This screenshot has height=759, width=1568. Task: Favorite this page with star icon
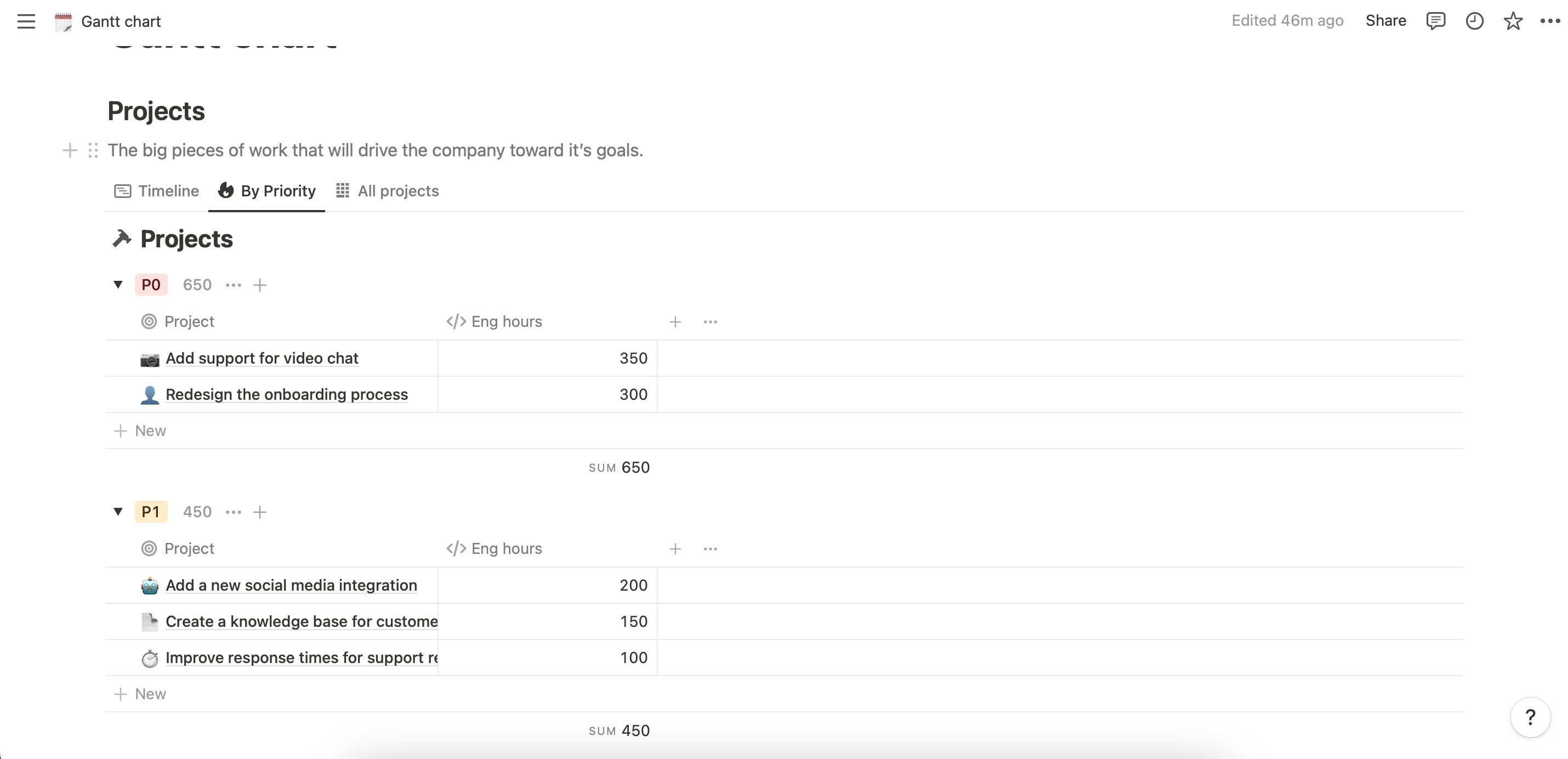click(x=1512, y=21)
